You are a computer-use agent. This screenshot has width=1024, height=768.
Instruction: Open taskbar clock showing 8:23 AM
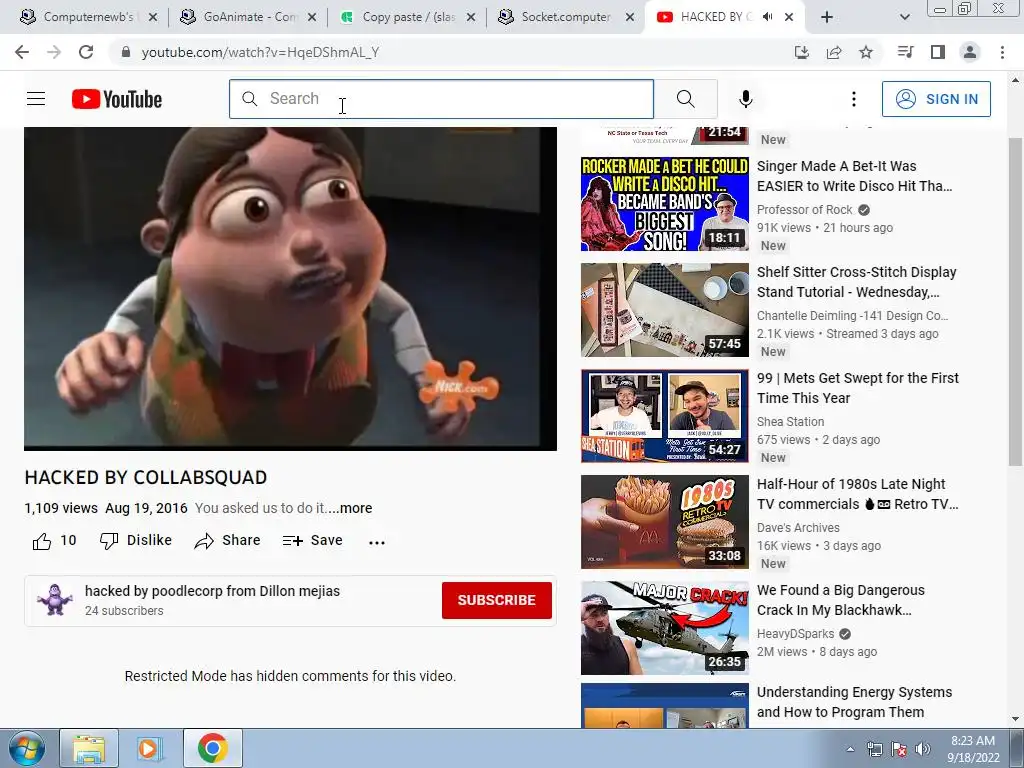click(x=973, y=749)
